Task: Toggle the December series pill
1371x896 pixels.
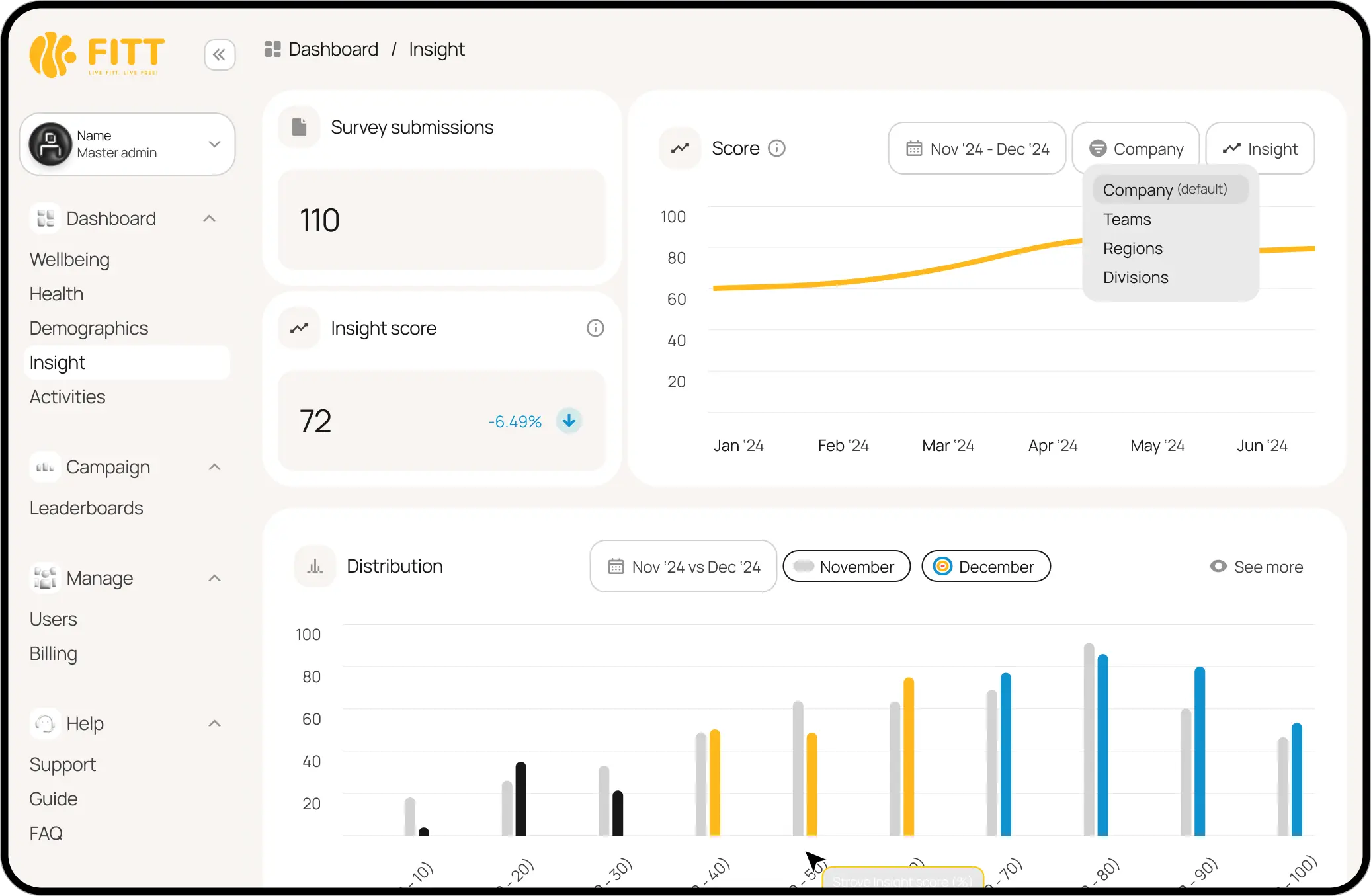Action: (x=985, y=567)
